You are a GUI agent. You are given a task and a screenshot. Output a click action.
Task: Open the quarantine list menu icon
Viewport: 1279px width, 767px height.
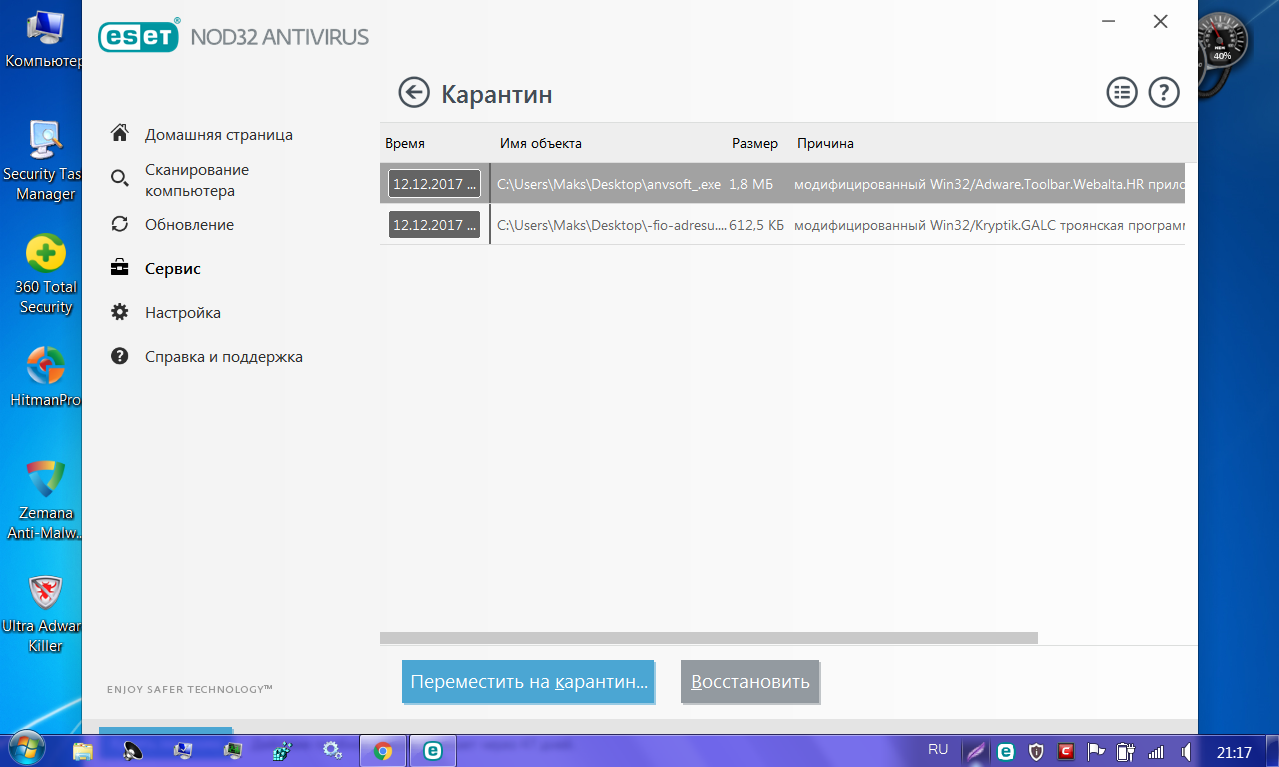tap(1122, 93)
